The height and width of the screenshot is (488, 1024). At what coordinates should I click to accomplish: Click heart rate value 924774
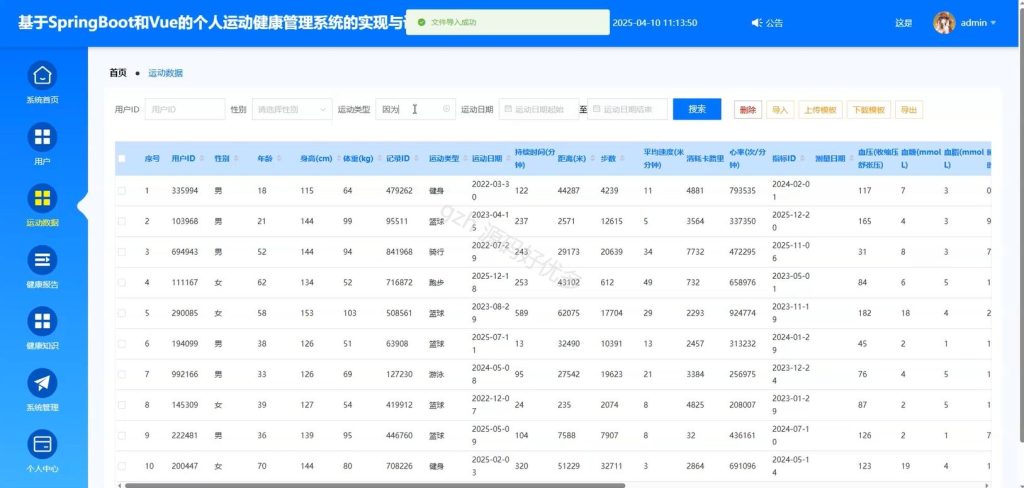coord(743,313)
